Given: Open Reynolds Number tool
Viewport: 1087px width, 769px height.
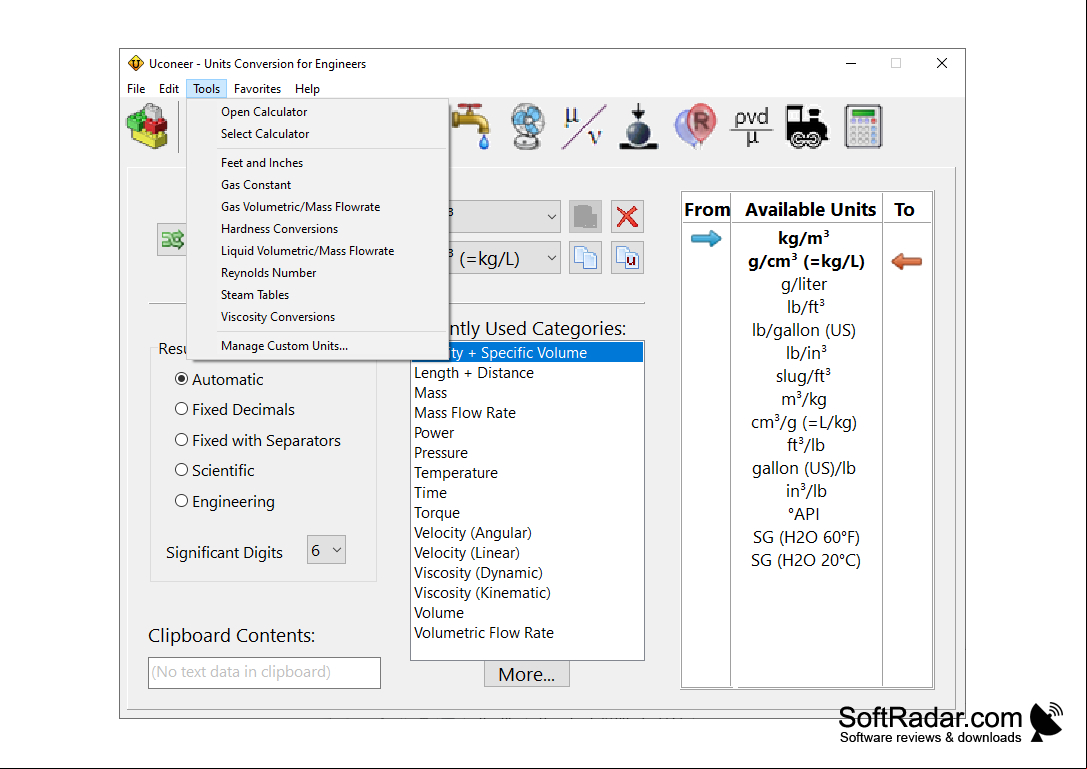Looking at the screenshot, I should coord(318,273).
